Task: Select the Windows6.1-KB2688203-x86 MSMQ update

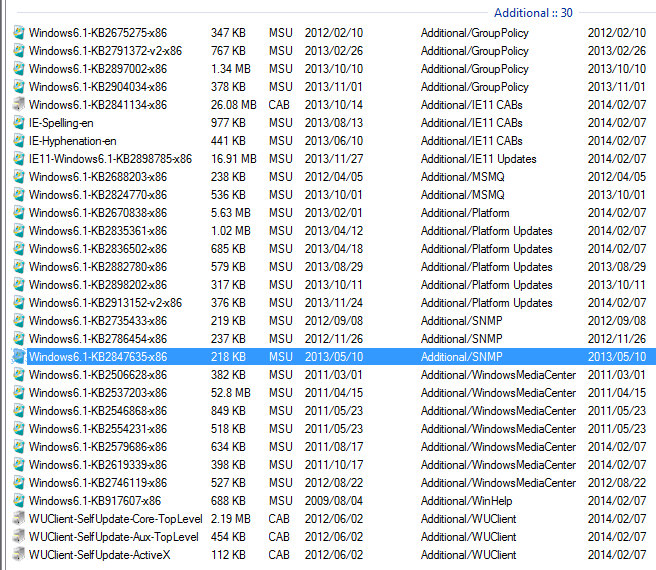Action: point(97,177)
